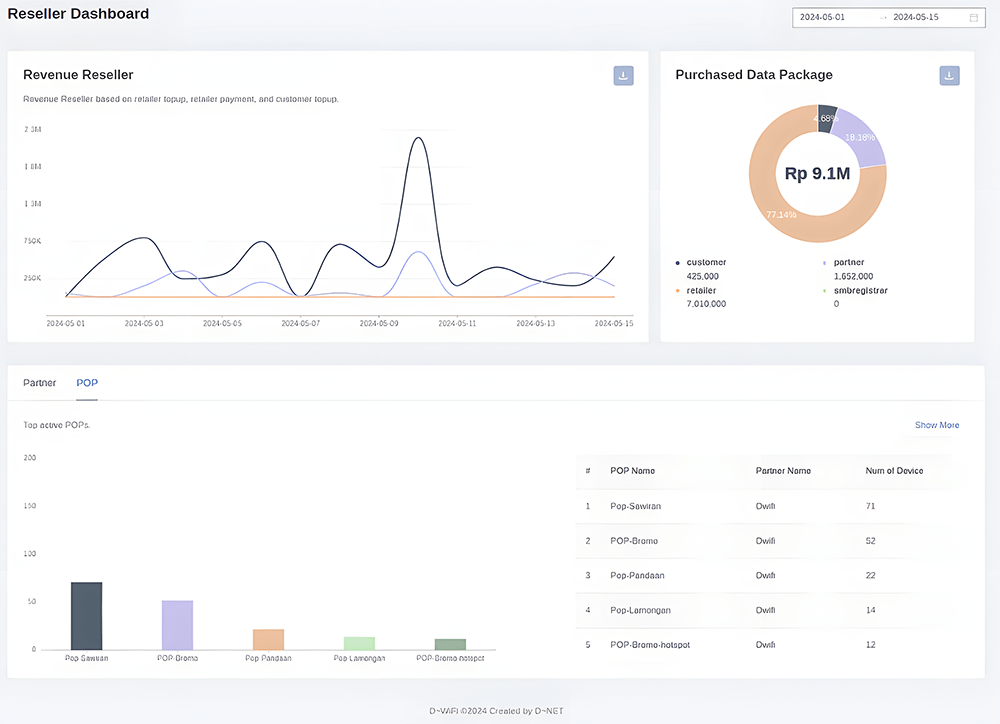
Task: Open Show More for top active POPs
Action: 936,424
